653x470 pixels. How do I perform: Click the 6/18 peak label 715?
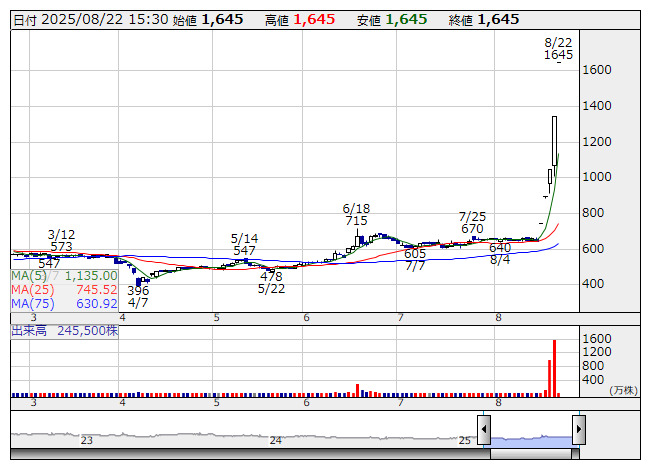click(356, 220)
